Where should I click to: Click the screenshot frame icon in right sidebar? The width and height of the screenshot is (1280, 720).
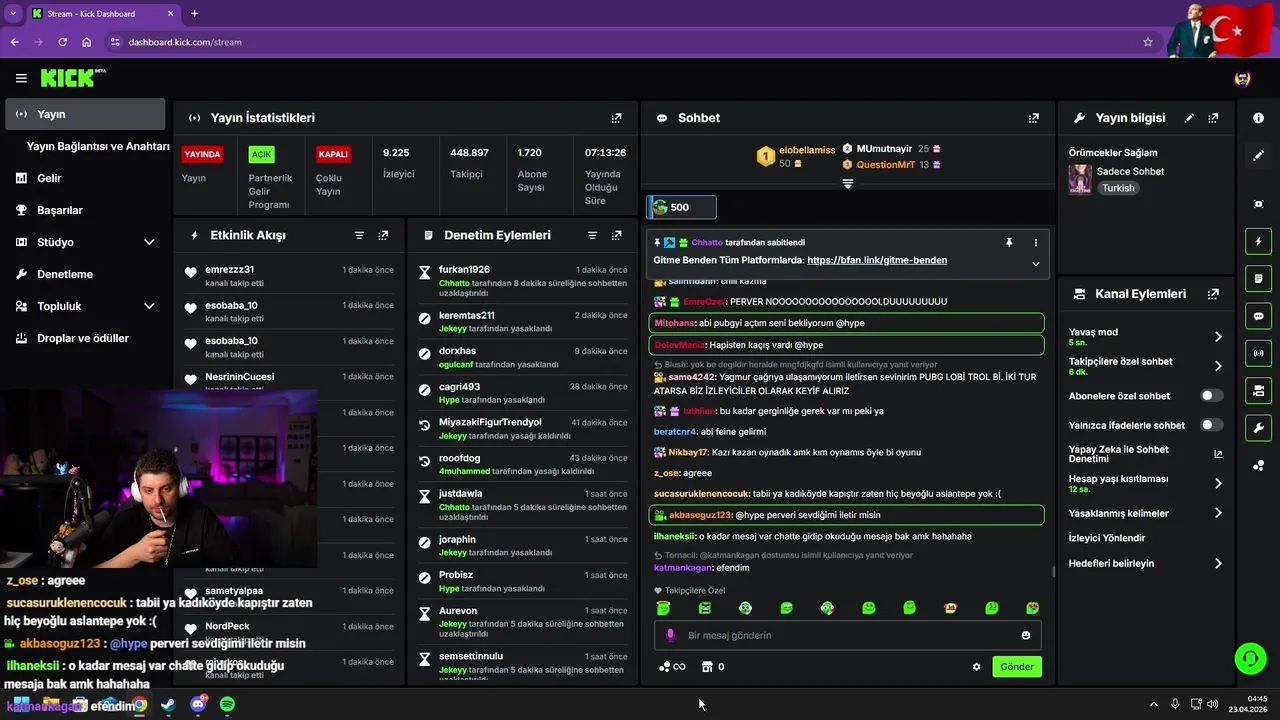pos(1258,204)
